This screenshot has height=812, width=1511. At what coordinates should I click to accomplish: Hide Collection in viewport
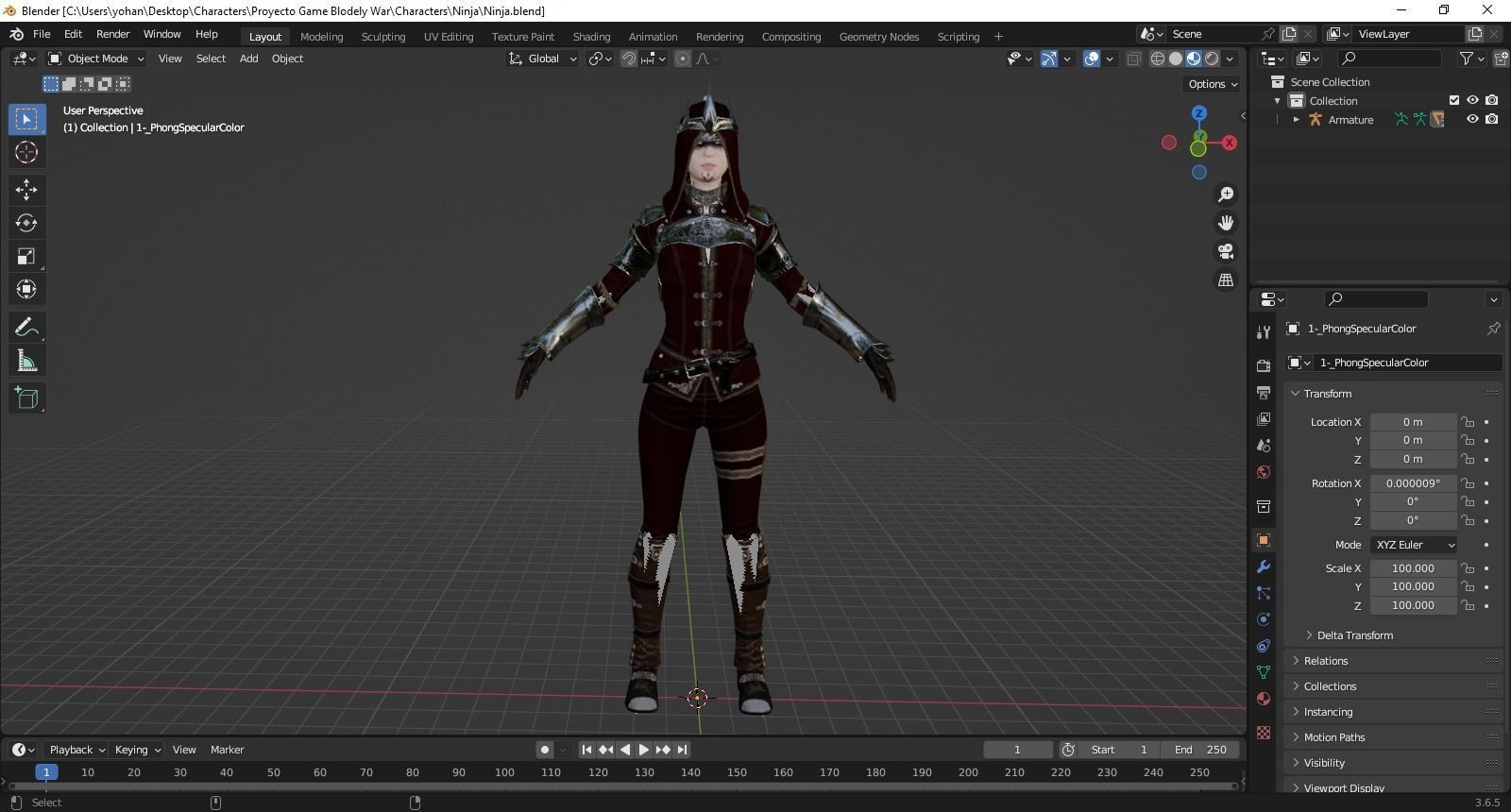[1472, 100]
